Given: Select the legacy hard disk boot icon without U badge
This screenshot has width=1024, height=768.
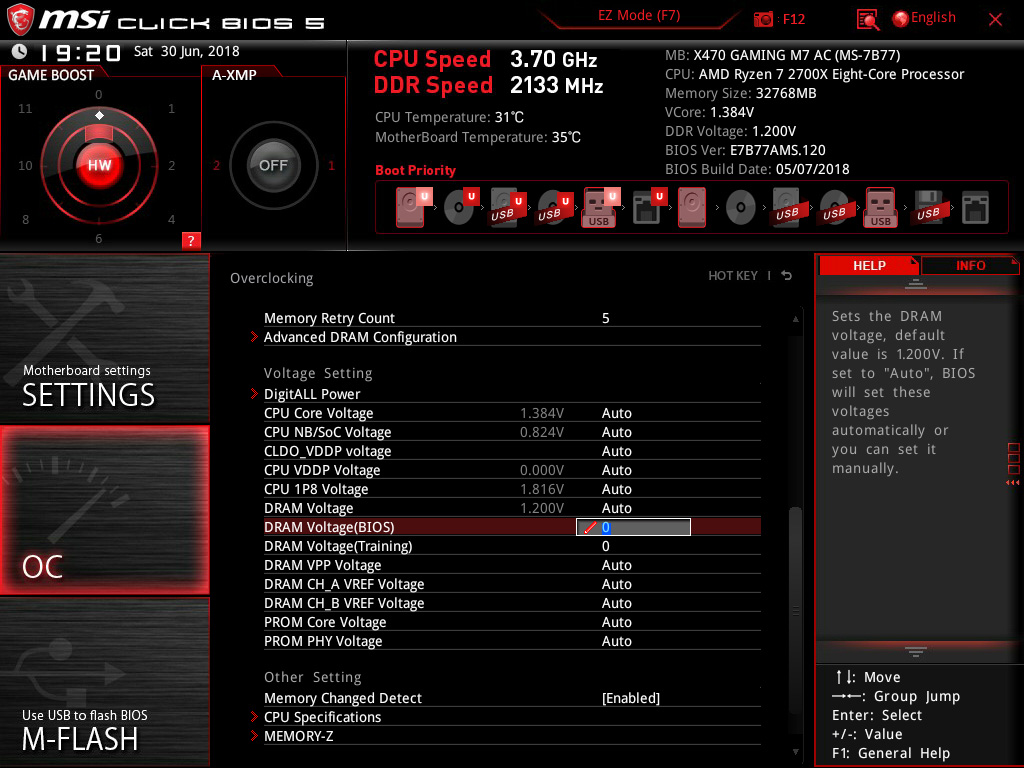Looking at the screenshot, I should 692,207.
